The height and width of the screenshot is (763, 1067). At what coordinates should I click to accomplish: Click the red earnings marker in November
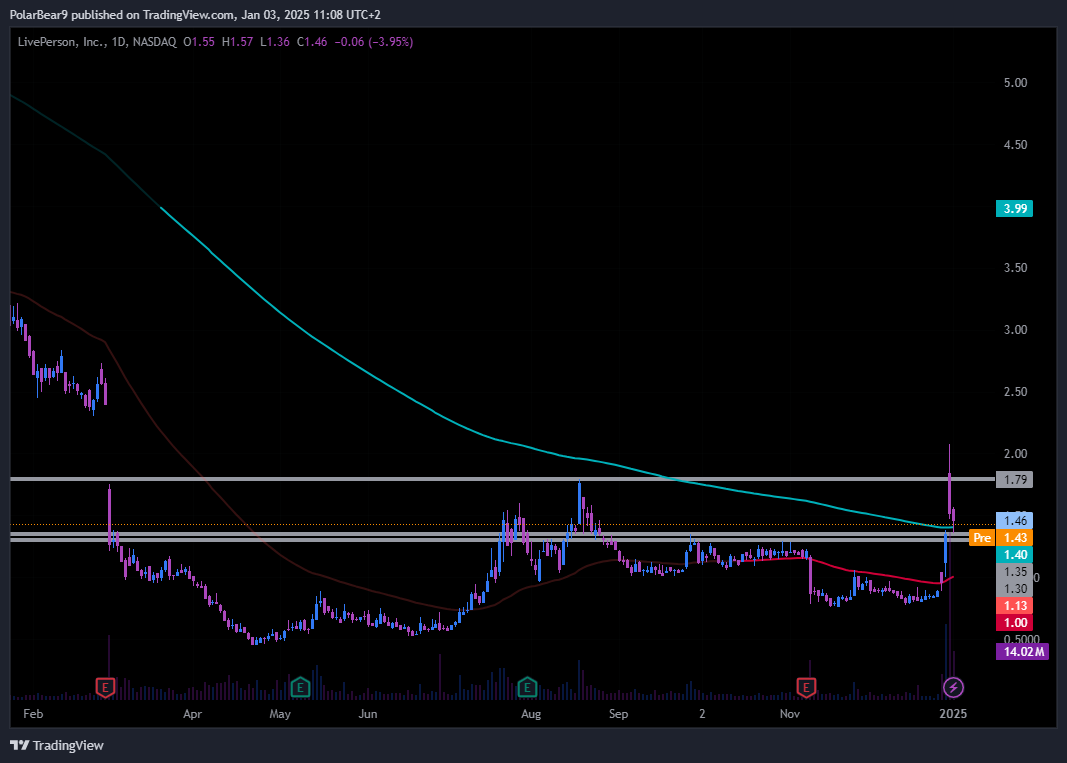pyautogui.click(x=806, y=687)
